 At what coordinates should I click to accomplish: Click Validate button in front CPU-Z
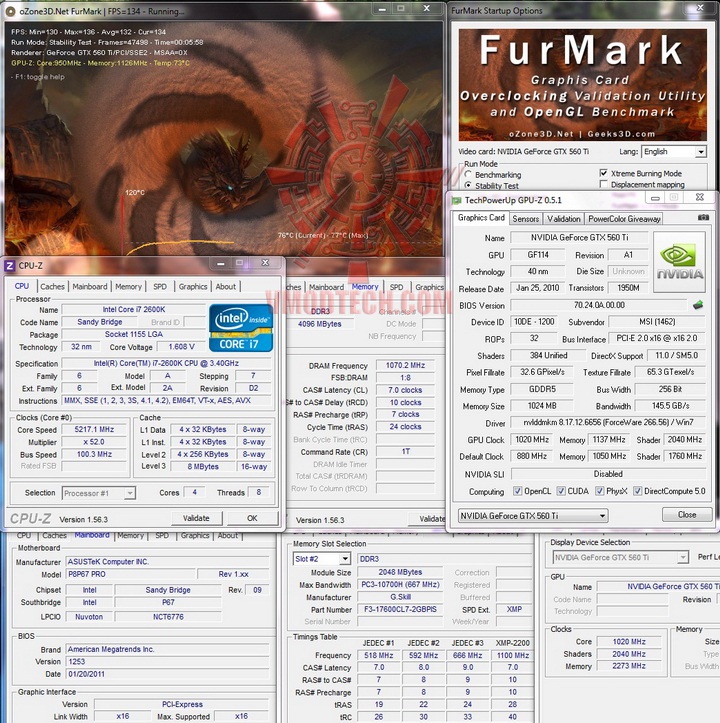196,518
